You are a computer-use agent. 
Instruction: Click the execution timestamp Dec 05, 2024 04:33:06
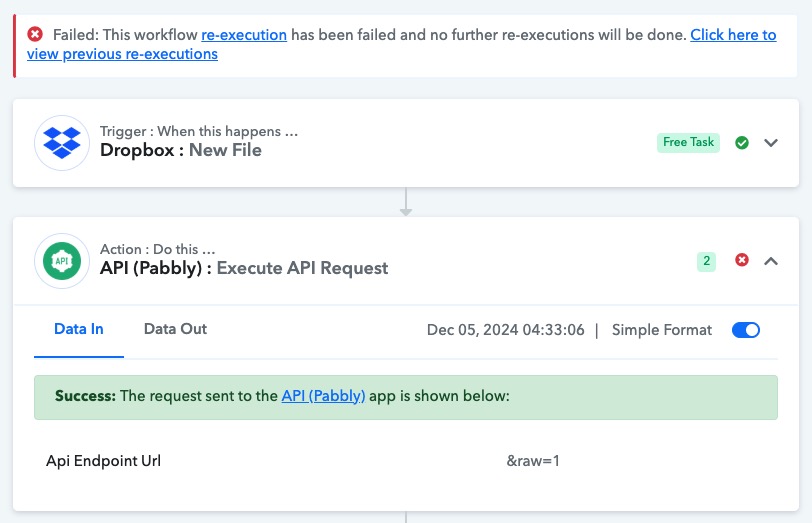pyautogui.click(x=505, y=330)
